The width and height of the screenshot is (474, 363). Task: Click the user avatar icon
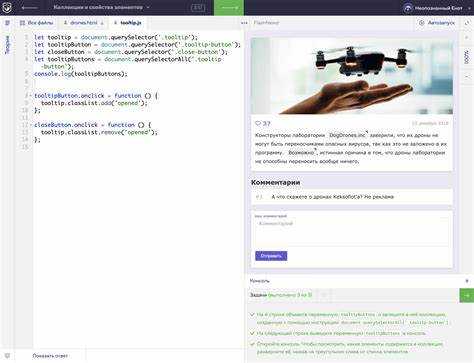click(x=408, y=8)
